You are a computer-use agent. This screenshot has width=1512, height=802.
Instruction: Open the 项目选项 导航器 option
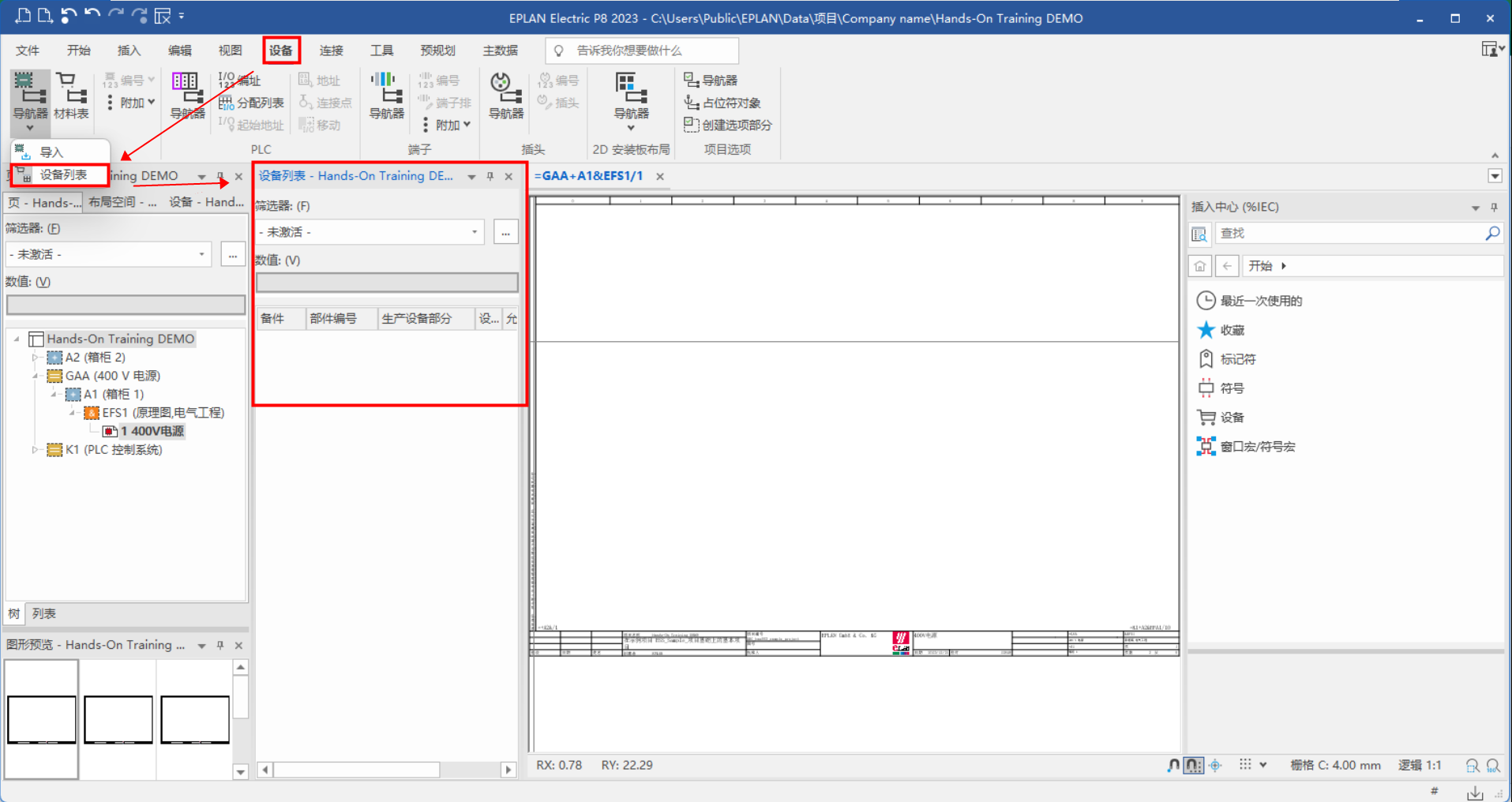(711, 81)
